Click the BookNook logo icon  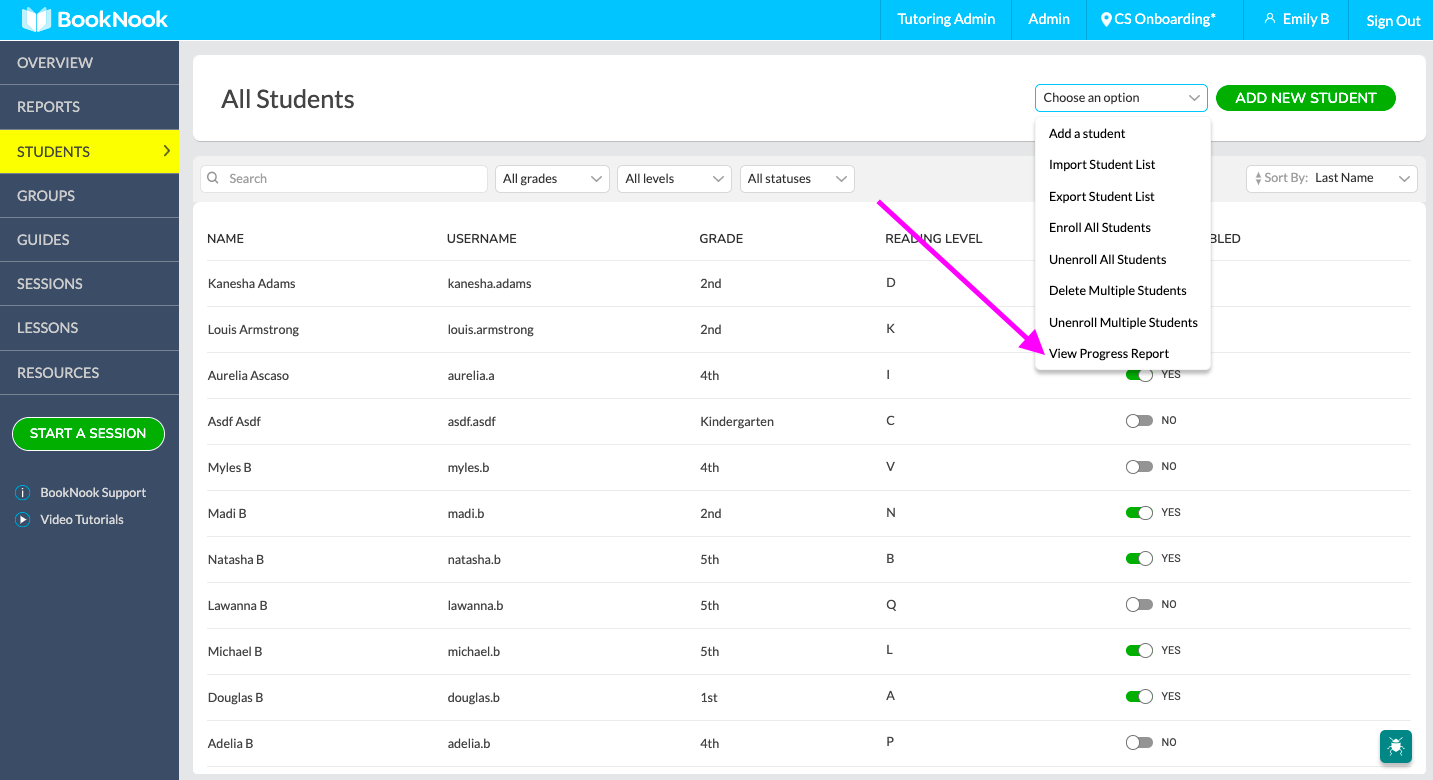tap(39, 18)
